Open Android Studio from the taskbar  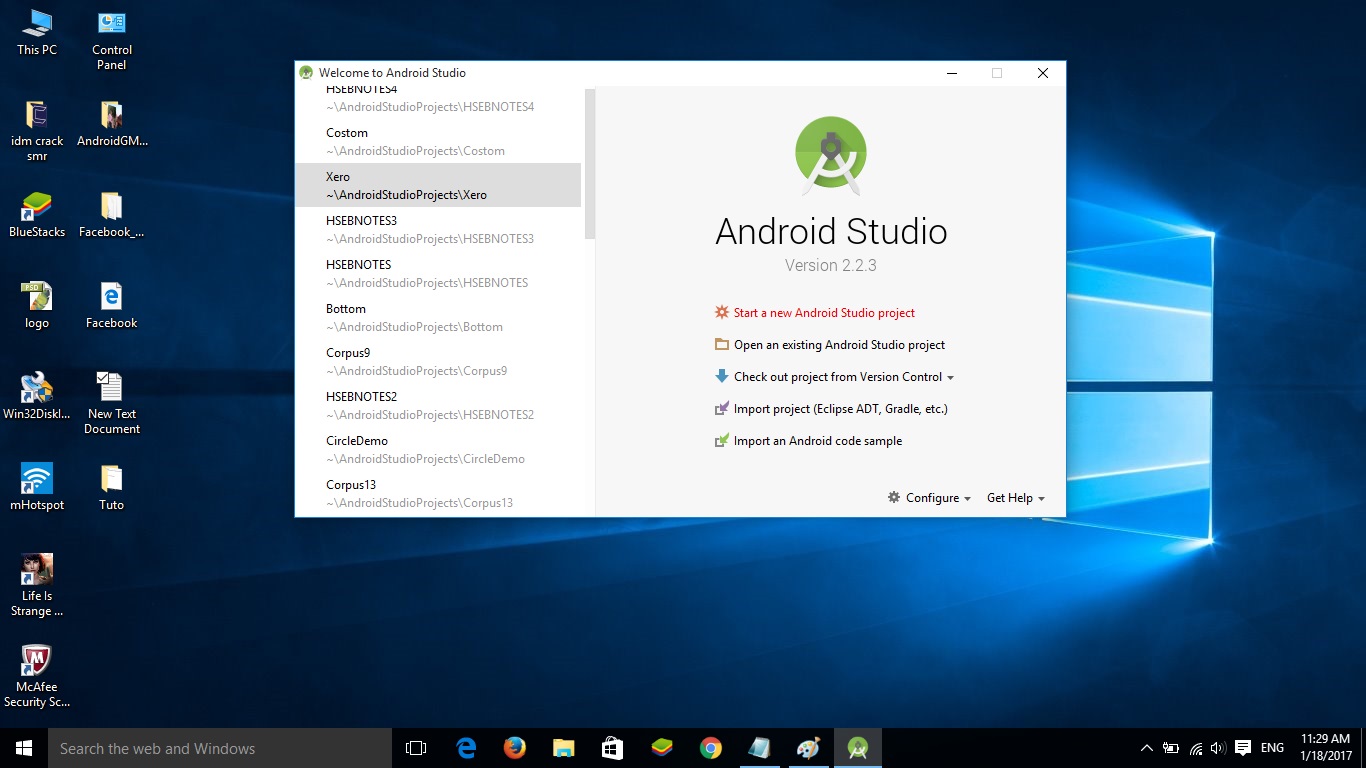click(x=857, y=747)
